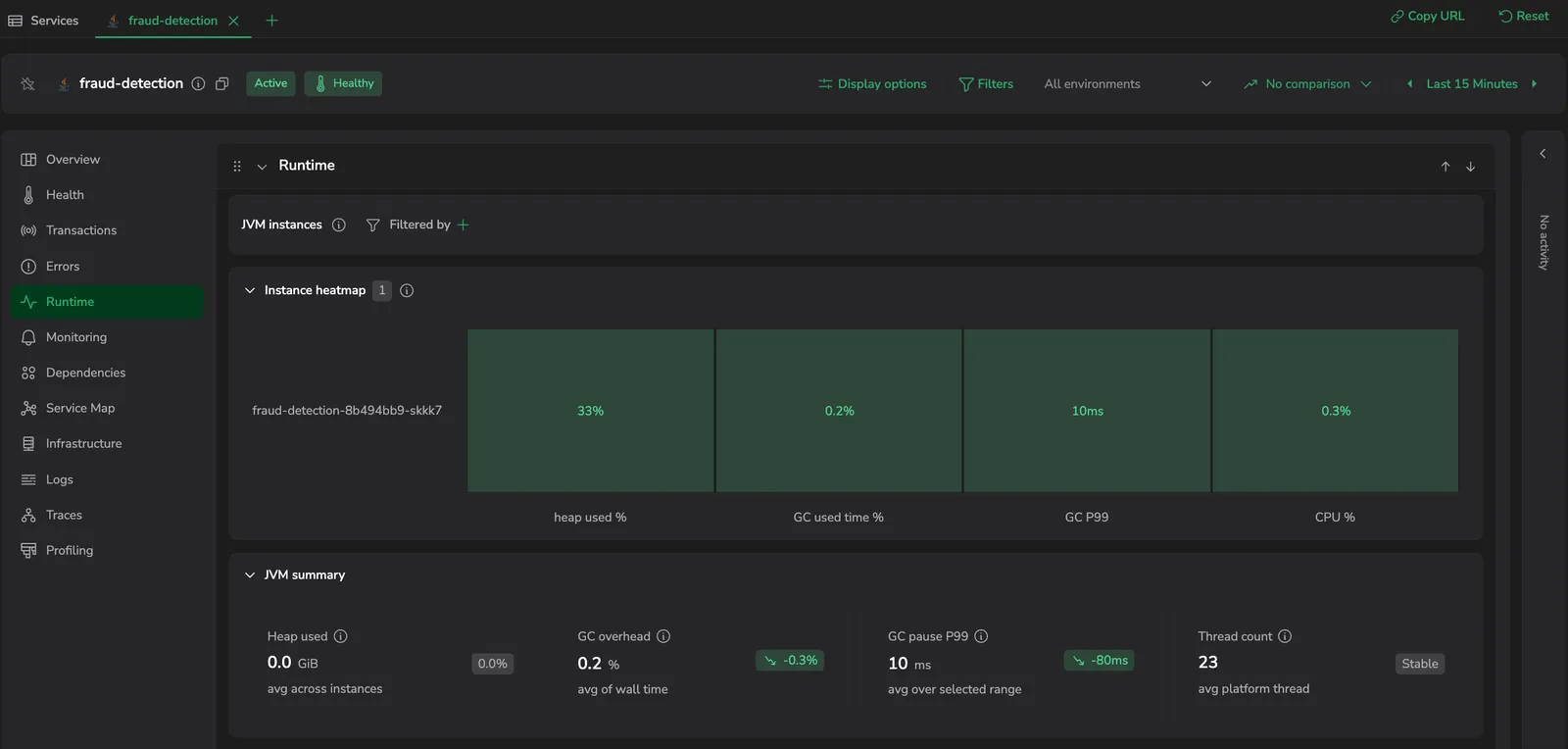Click the 0.0% heap change badge
The width and height of the screenshot is (1568, 749).
click(492, 664)
